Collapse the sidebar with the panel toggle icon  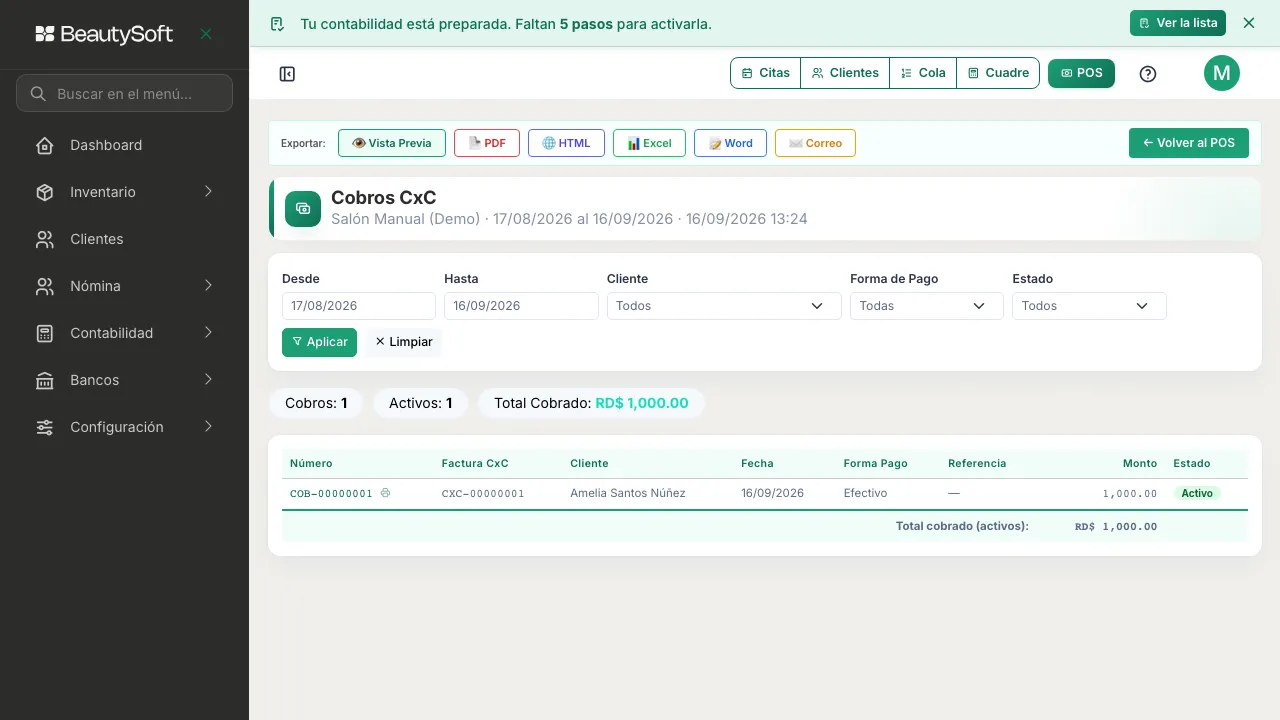point(287,74)
